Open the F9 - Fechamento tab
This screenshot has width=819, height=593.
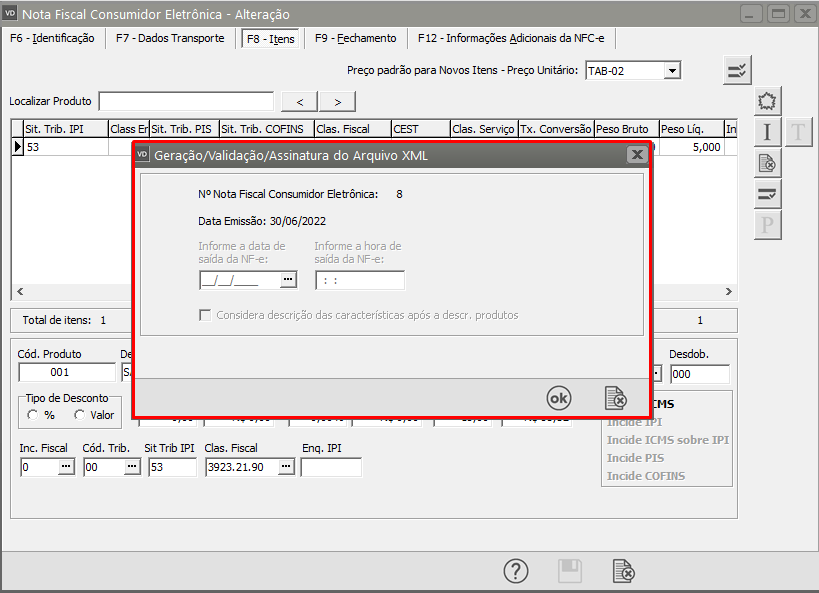point(356,38)
